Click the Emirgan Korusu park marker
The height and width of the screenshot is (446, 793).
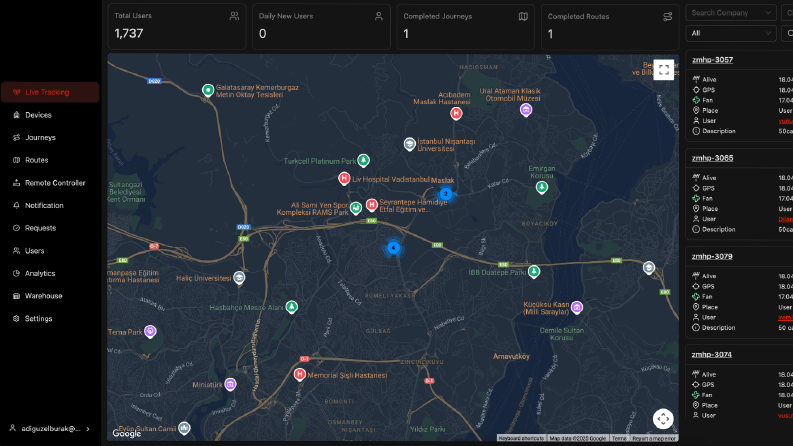(x=542, y=187)
